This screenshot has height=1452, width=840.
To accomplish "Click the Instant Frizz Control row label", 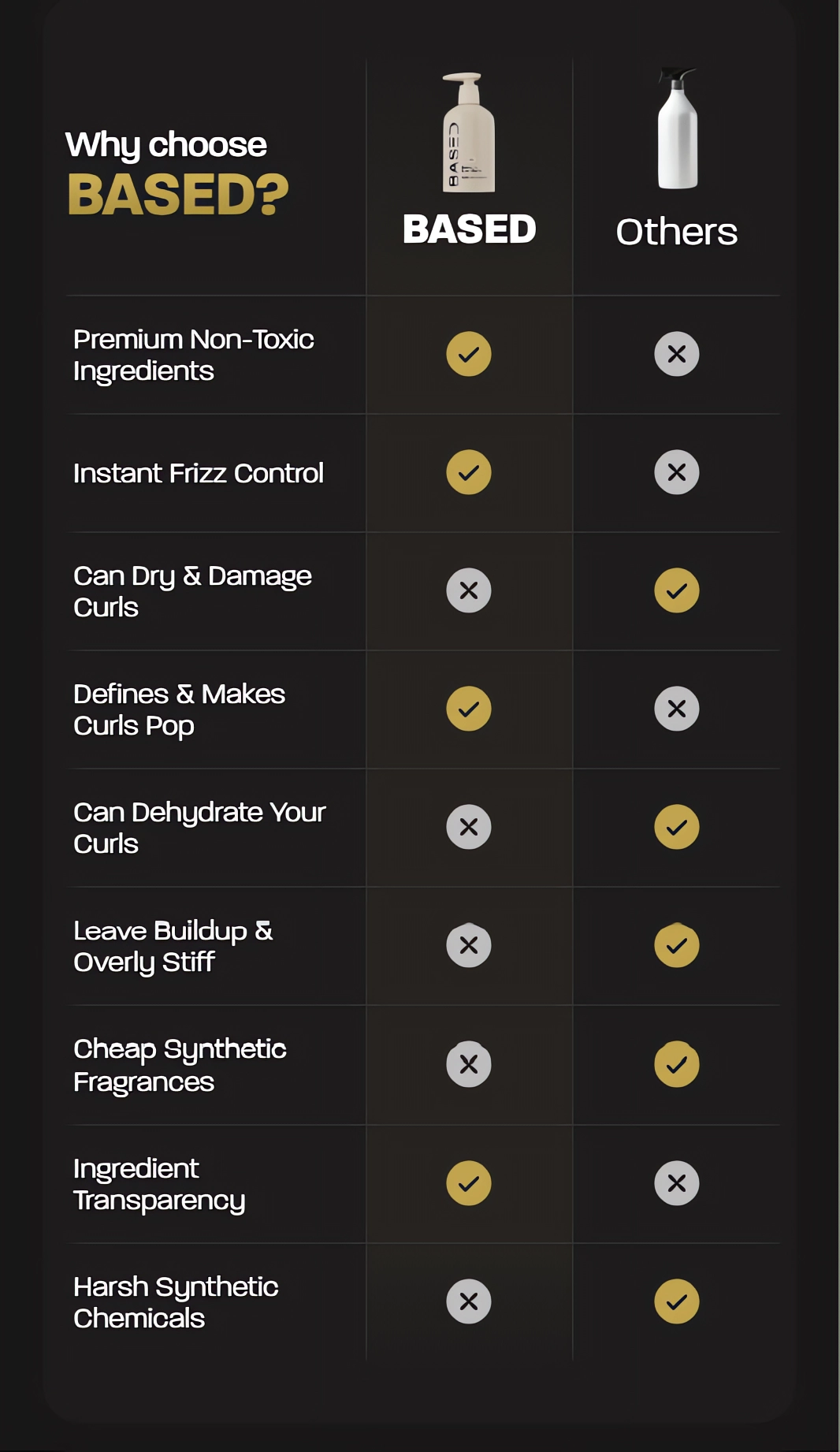I will tap(199, 473).
